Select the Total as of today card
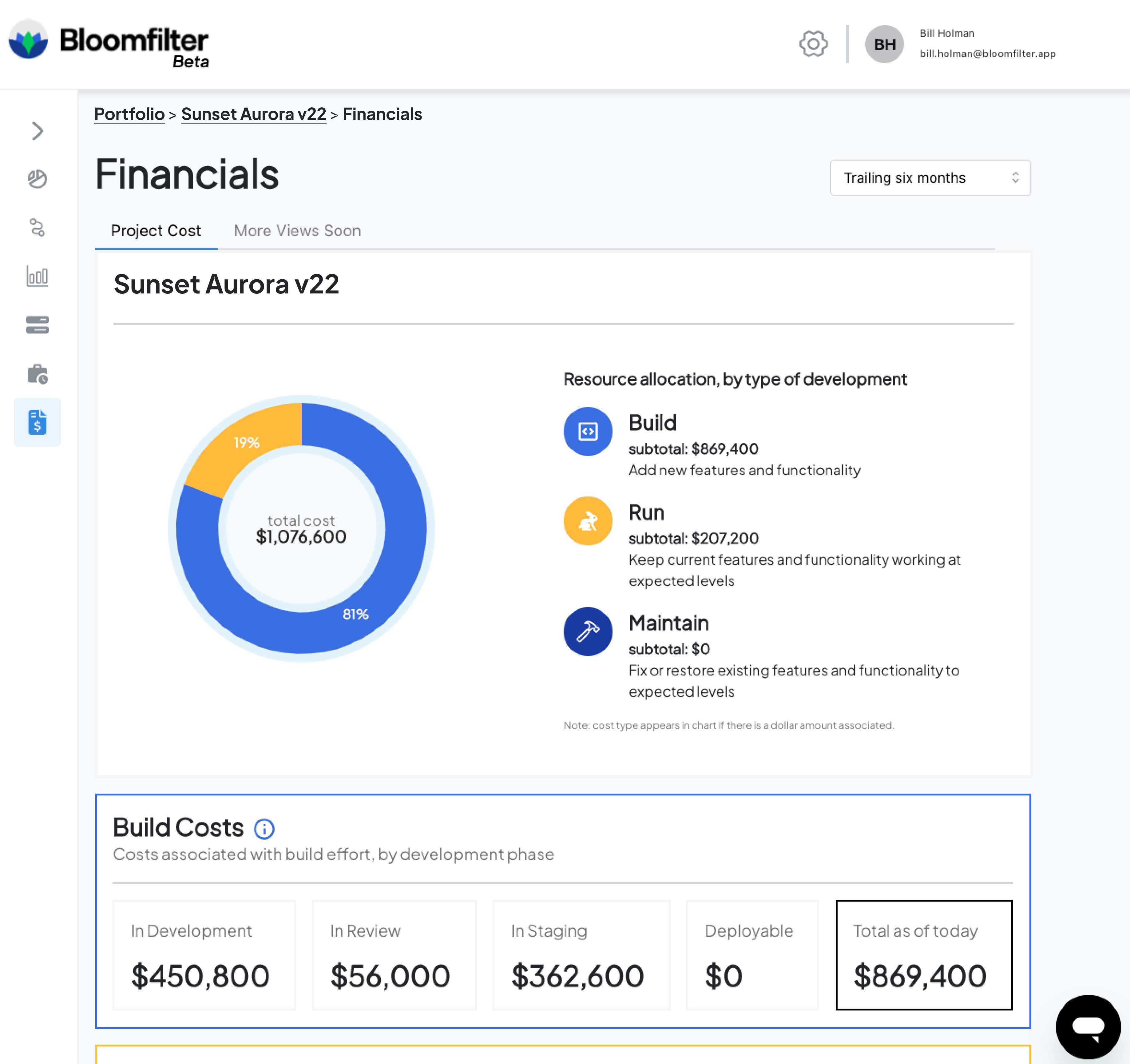The height and width of the screenshot is (1064, 1130). pos(923,954)
